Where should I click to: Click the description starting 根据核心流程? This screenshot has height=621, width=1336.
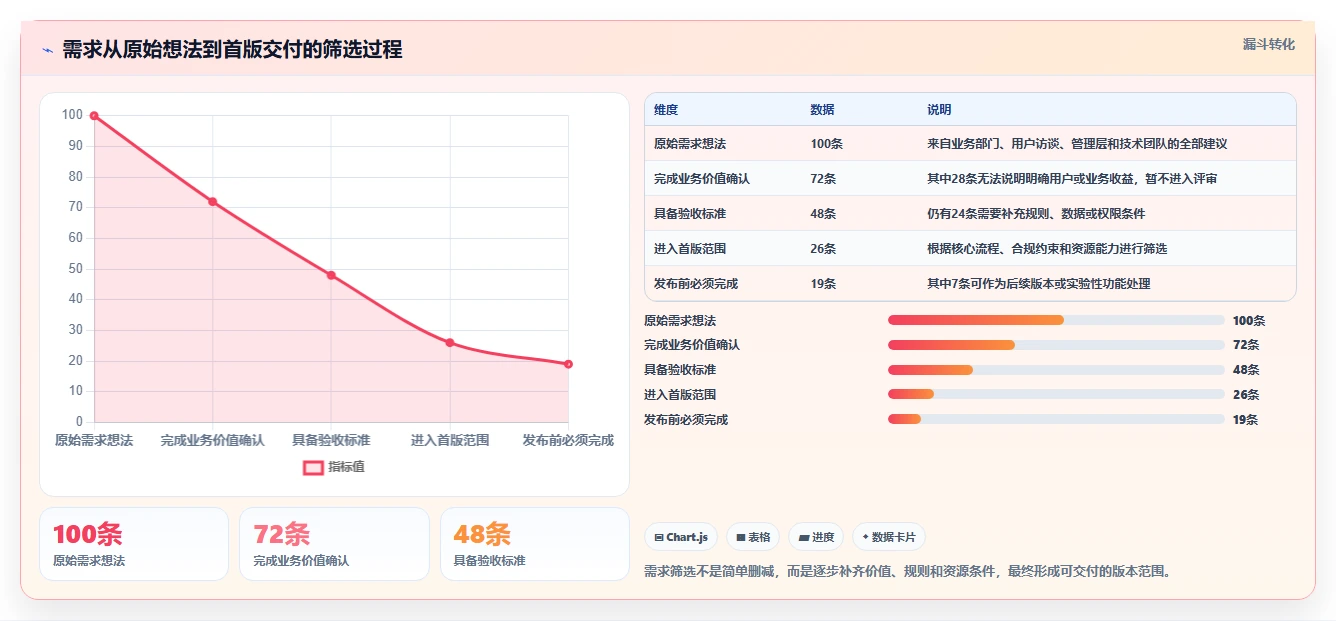pyautogui.click(x=1047, y=249)
